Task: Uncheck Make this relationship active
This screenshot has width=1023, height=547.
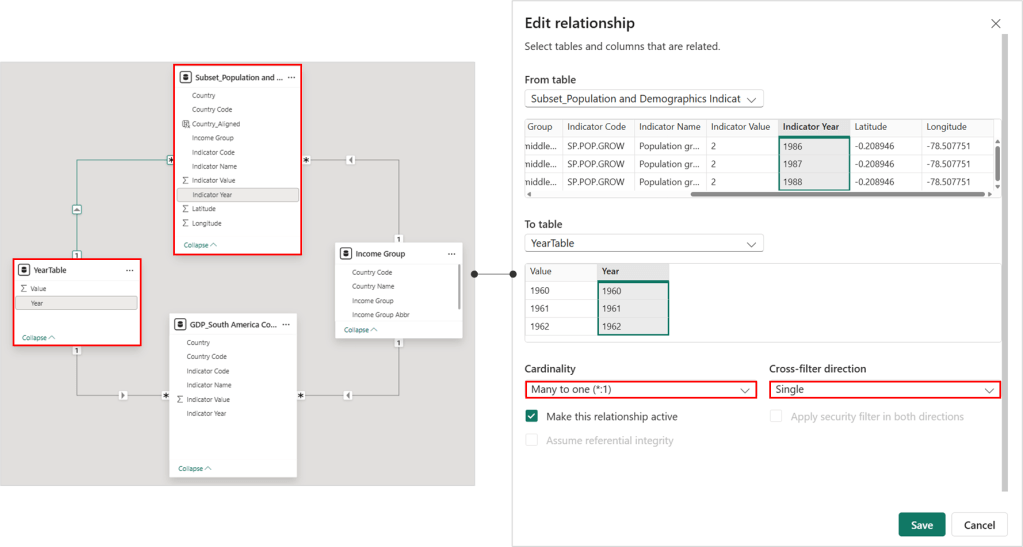Action: [x=532, y=416]
